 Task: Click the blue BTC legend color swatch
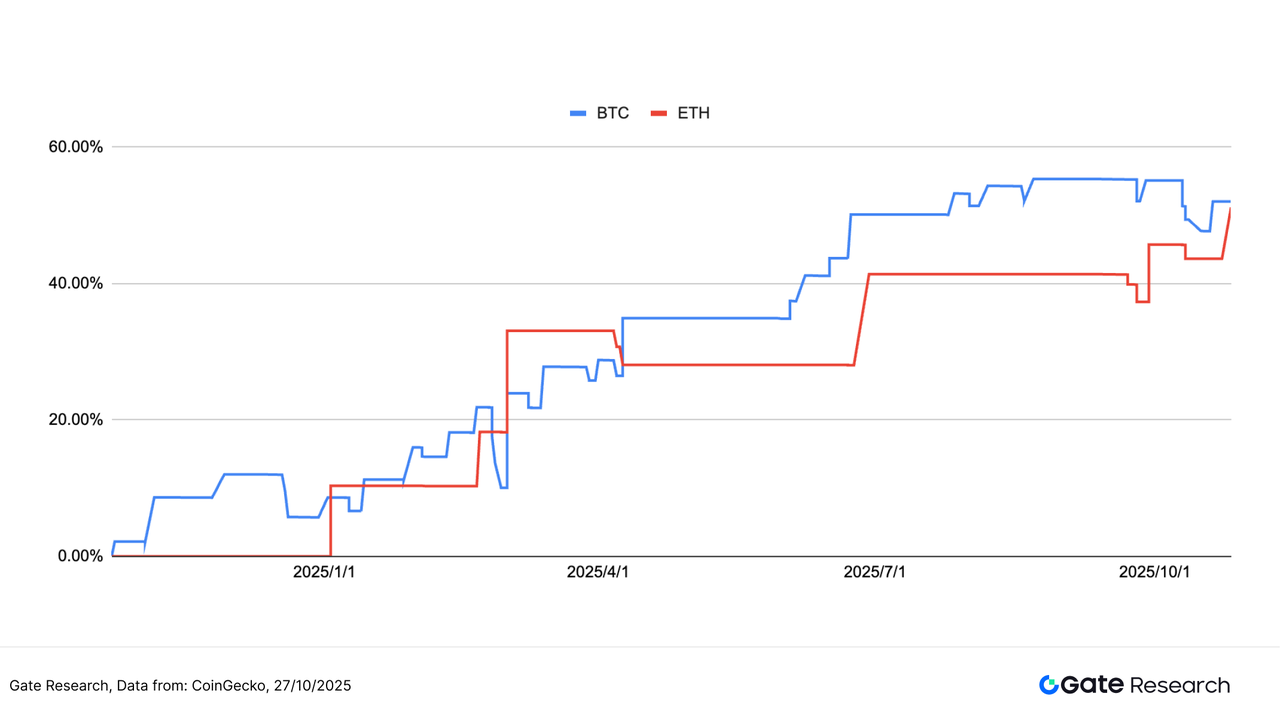577,114
